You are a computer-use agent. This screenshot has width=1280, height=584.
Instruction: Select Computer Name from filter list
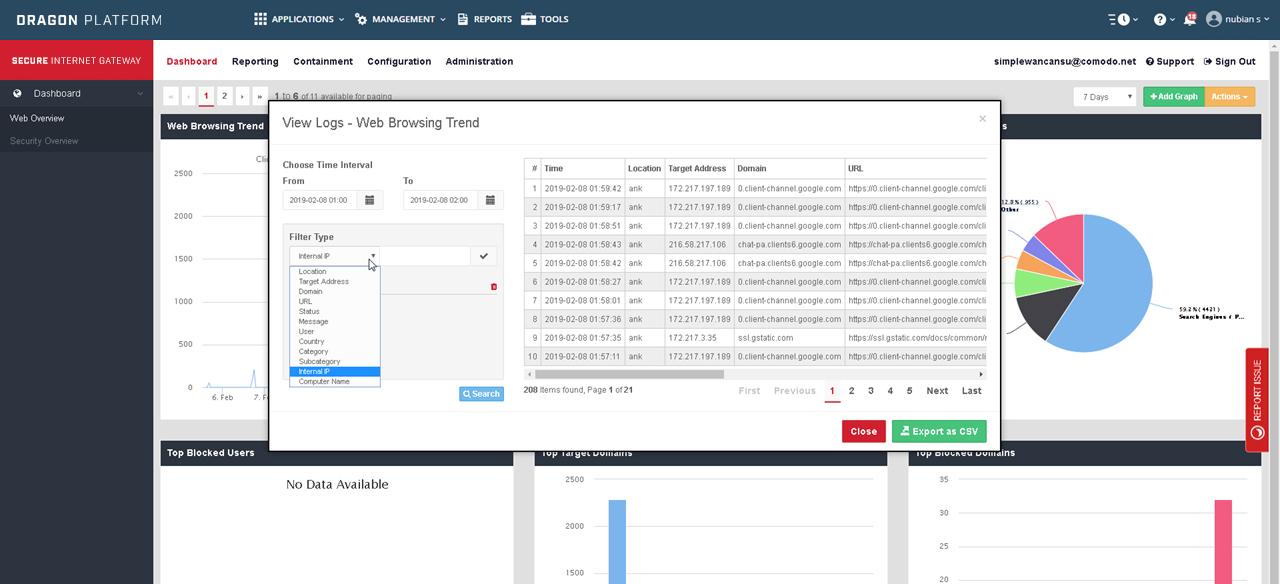pyautogui.click(x=324, y=382)
